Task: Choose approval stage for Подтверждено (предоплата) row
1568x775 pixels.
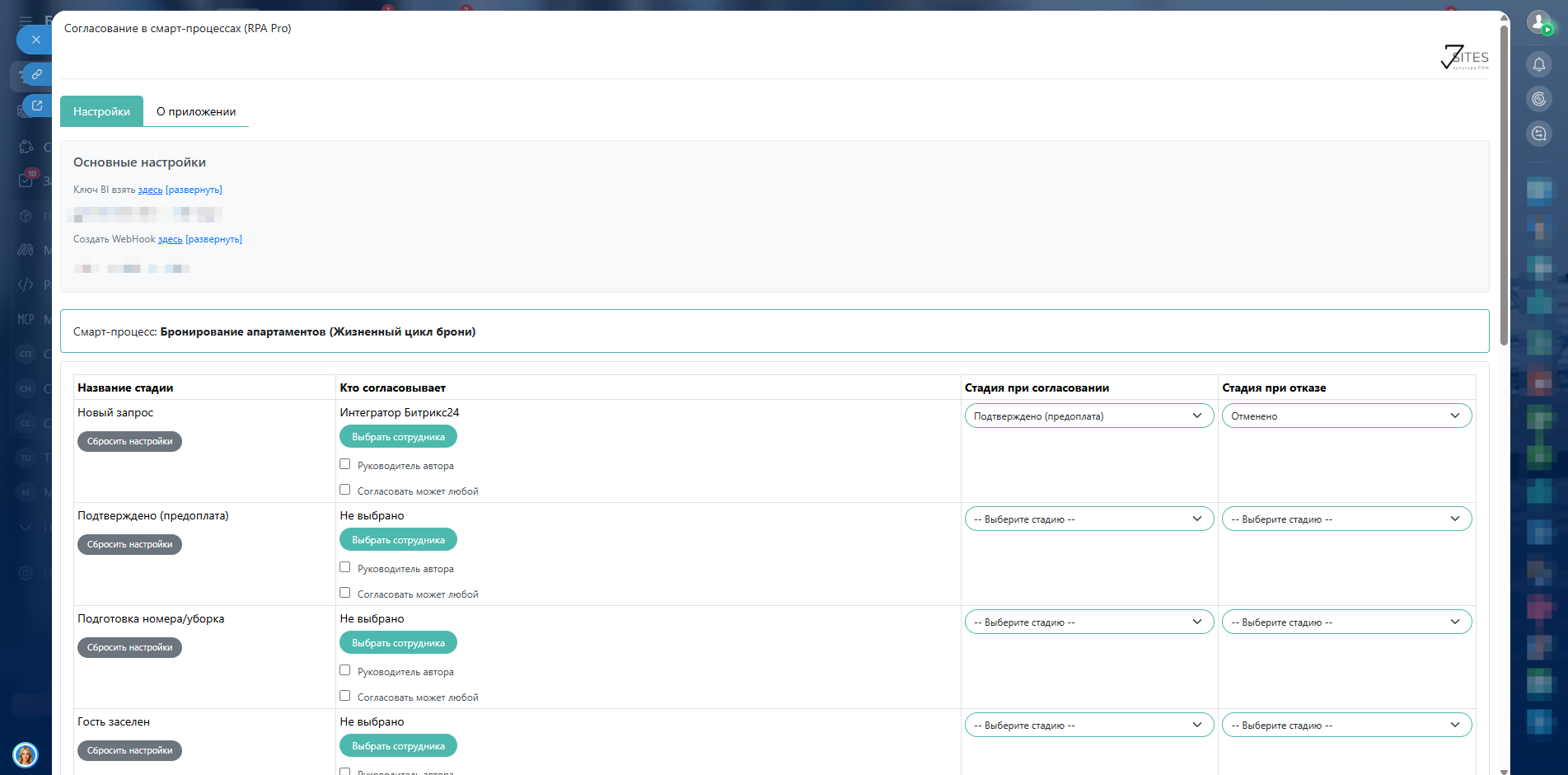Action: pos(1088,519)
